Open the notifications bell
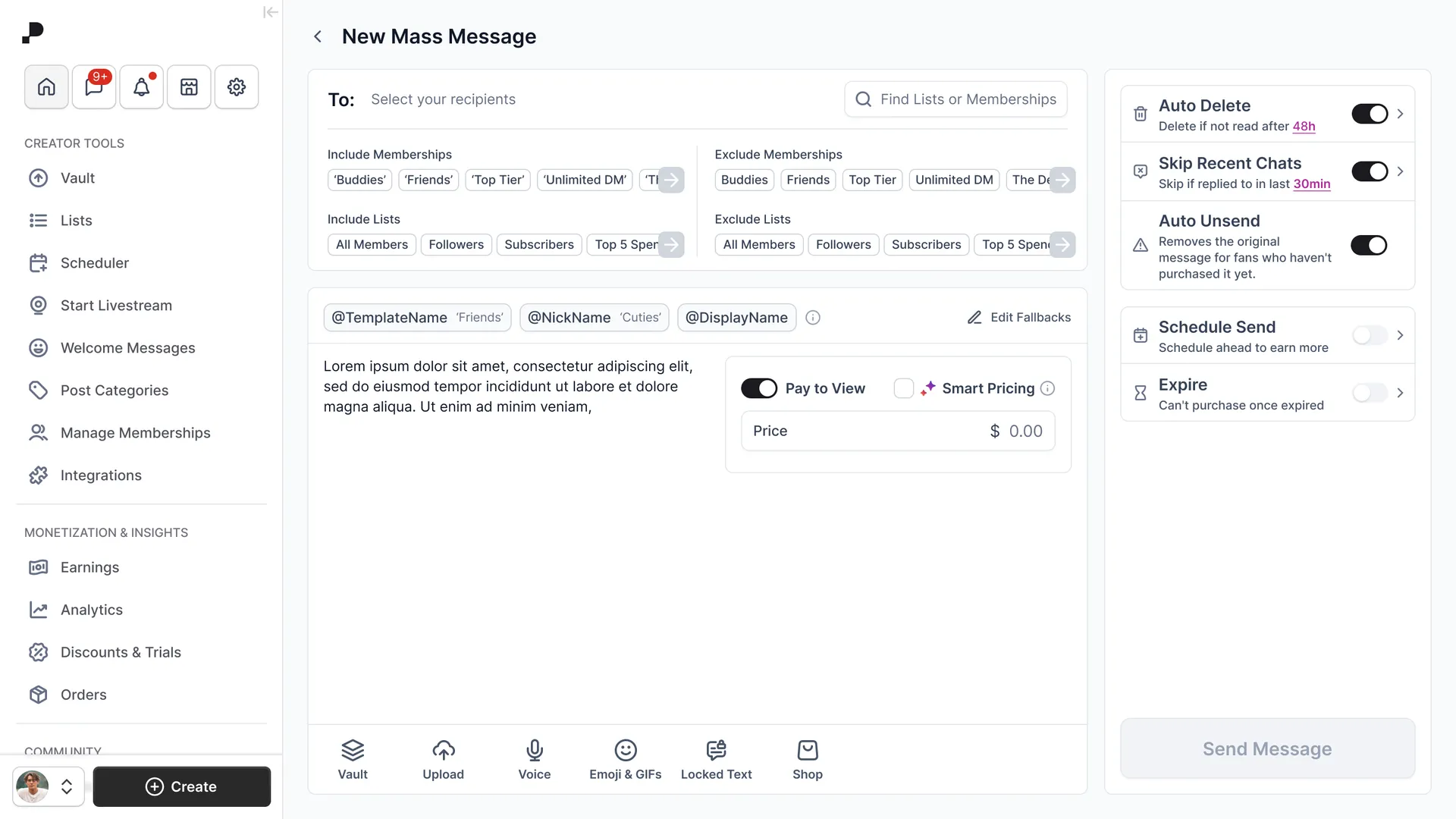Viewport: 1456px width, 819px height. point(141,86)
